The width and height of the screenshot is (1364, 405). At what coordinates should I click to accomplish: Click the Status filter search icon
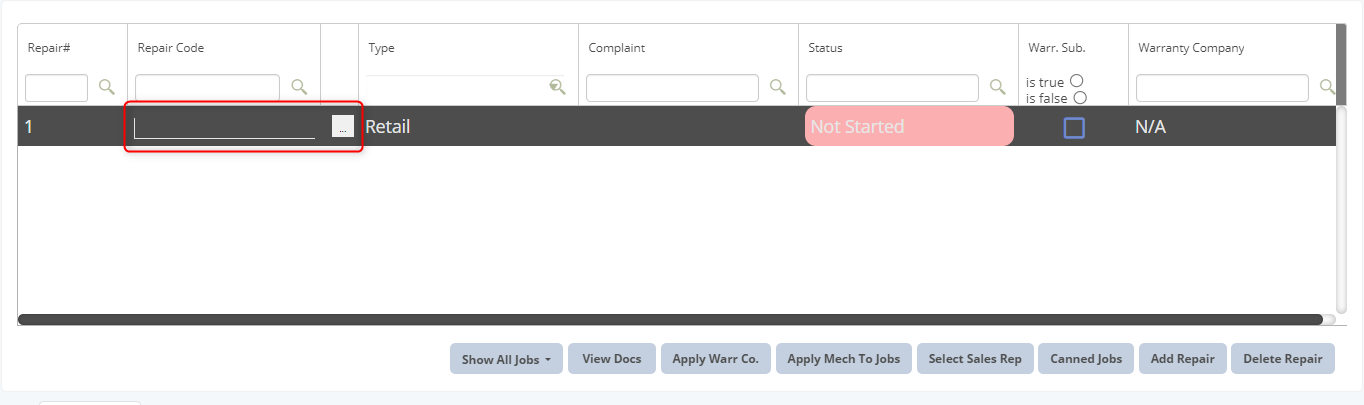[x=997, y=87]
